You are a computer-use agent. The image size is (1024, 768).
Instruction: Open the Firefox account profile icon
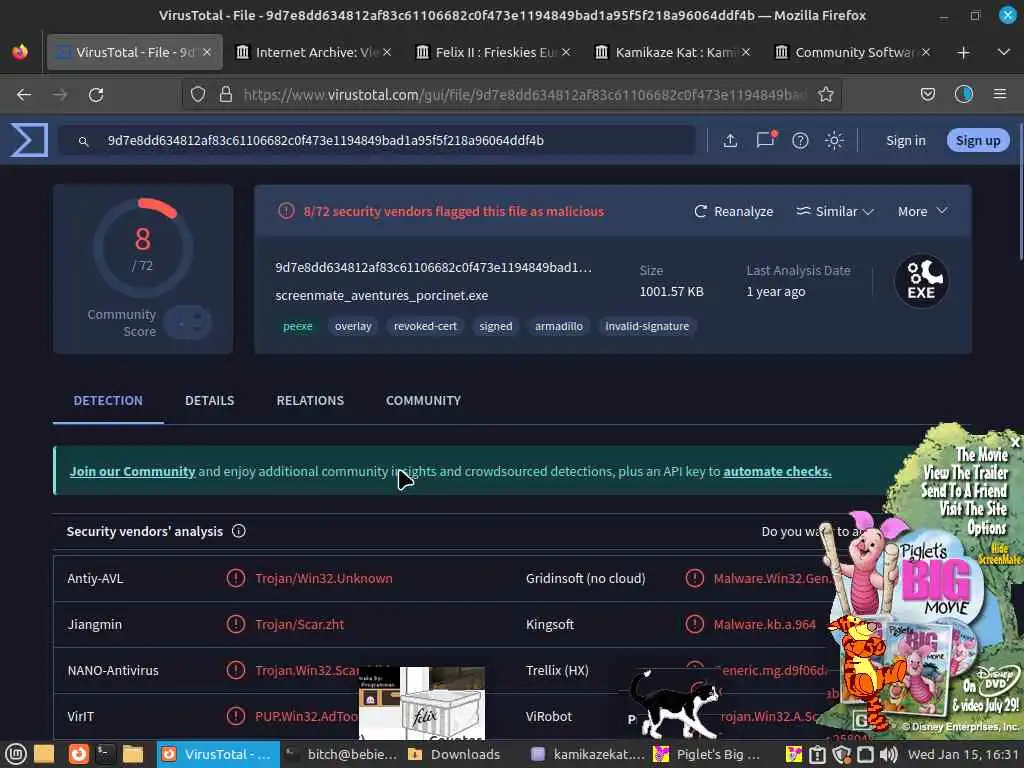tap(964, 95)
